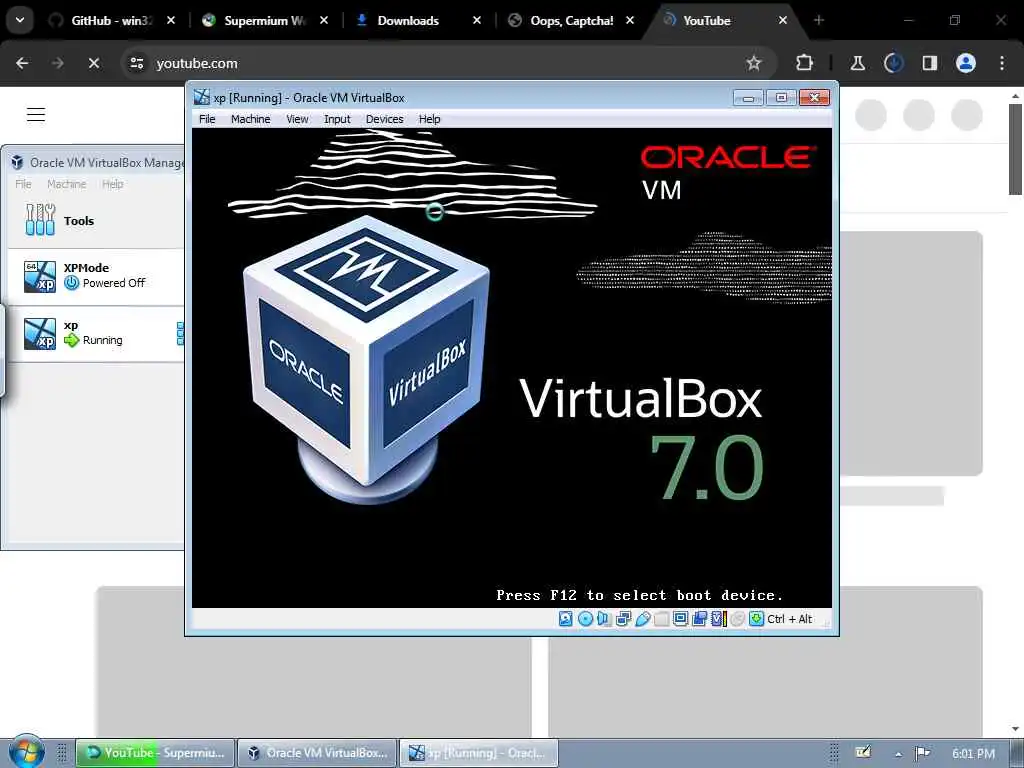
Task: Close the YouTube browser tab
Action: pyautogui.click(x=782, y=20)
